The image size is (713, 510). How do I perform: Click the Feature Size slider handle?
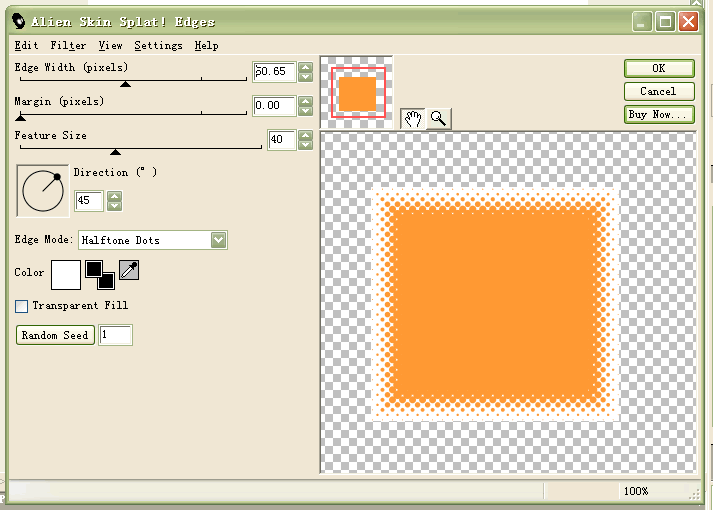[x=115, y=152]
